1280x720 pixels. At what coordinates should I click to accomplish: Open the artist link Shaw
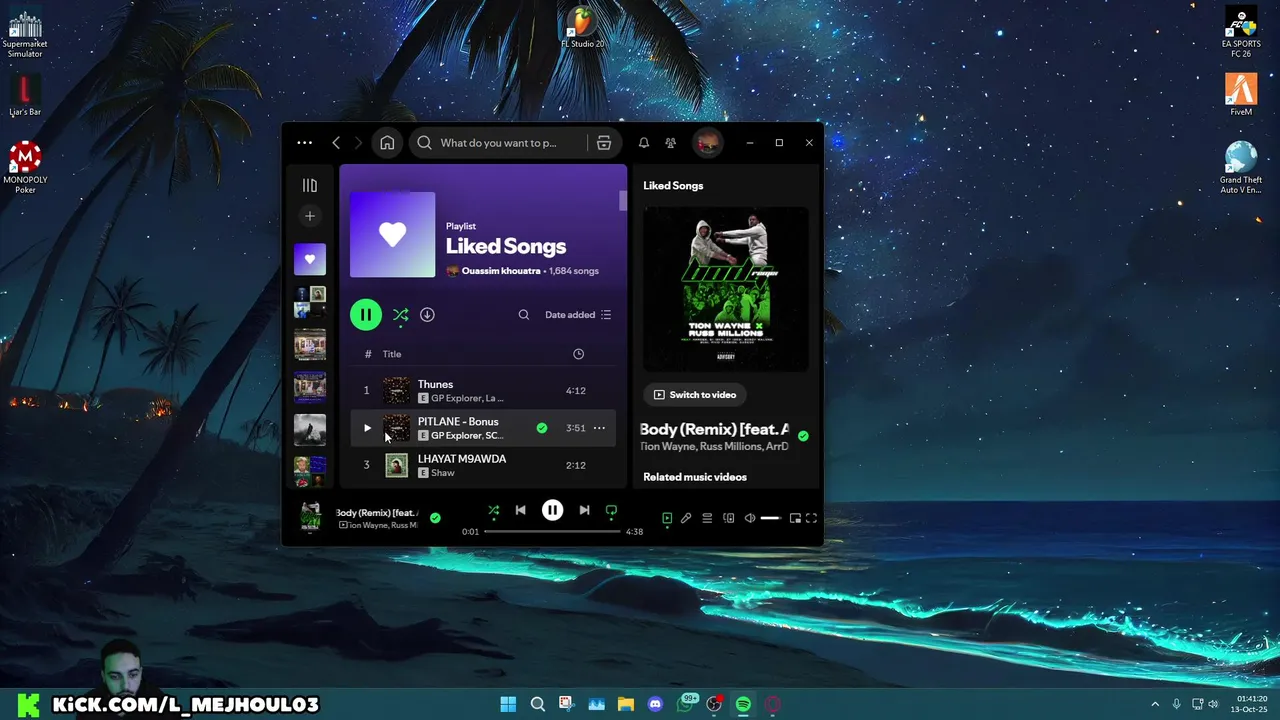443,473
